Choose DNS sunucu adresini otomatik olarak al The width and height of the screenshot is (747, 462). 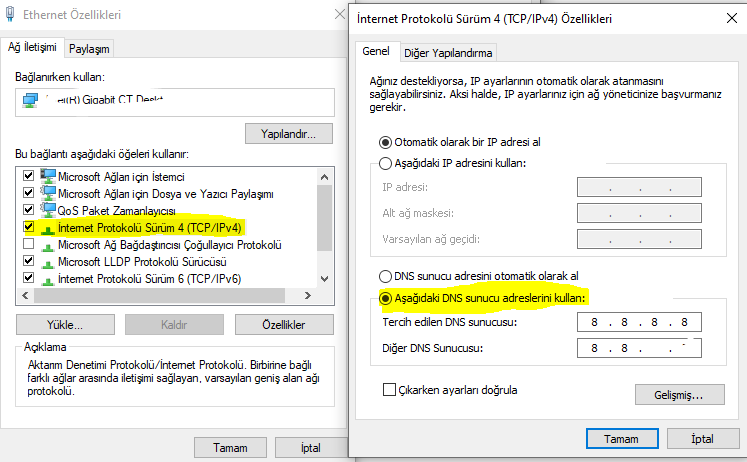tap(386, 276)
